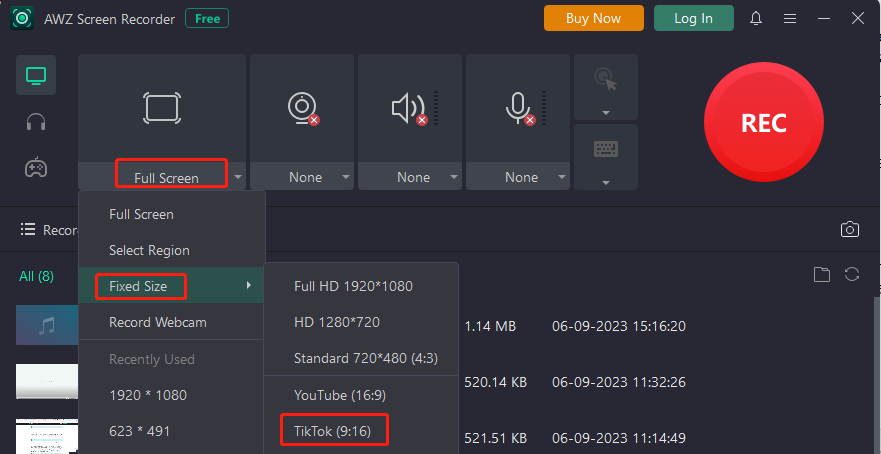
Task: Select YouTube (16:9) size
Action: (x=361, y=395)
